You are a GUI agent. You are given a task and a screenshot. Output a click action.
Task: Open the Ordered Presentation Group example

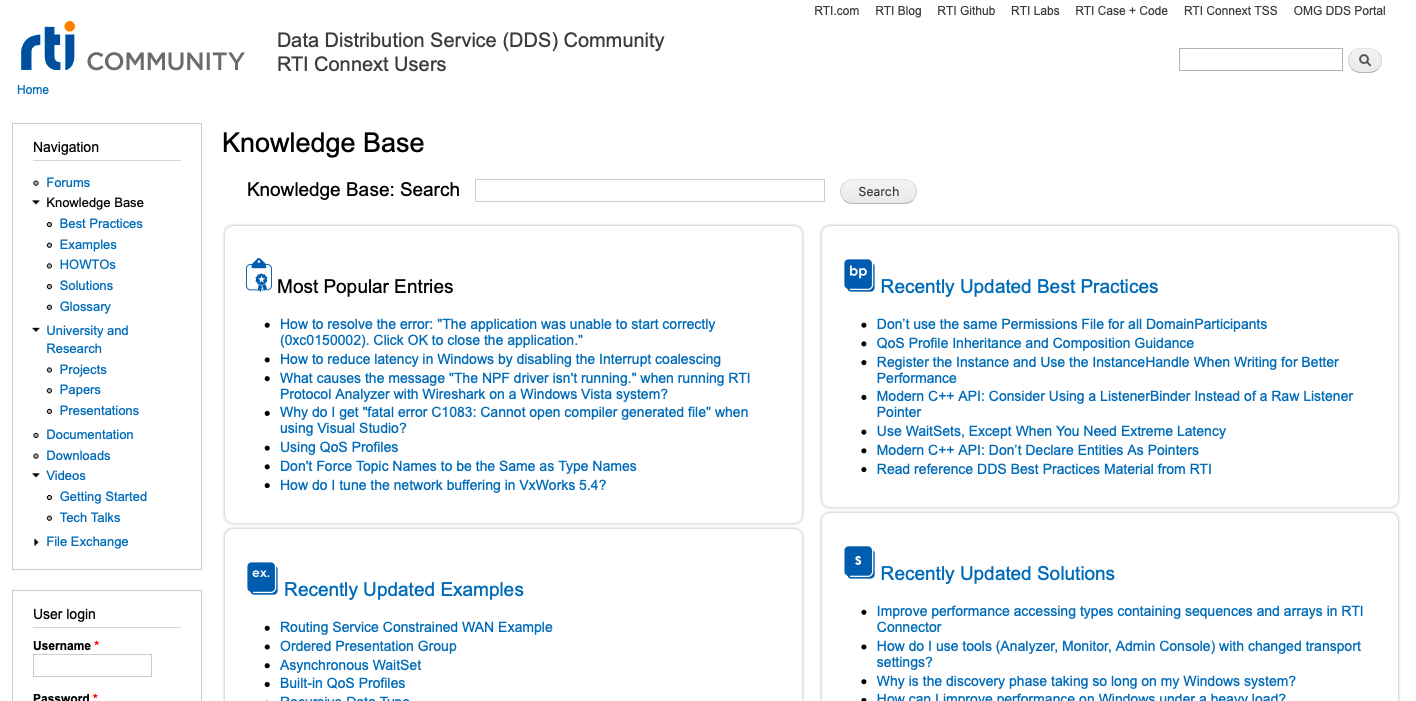coord(368,647)
